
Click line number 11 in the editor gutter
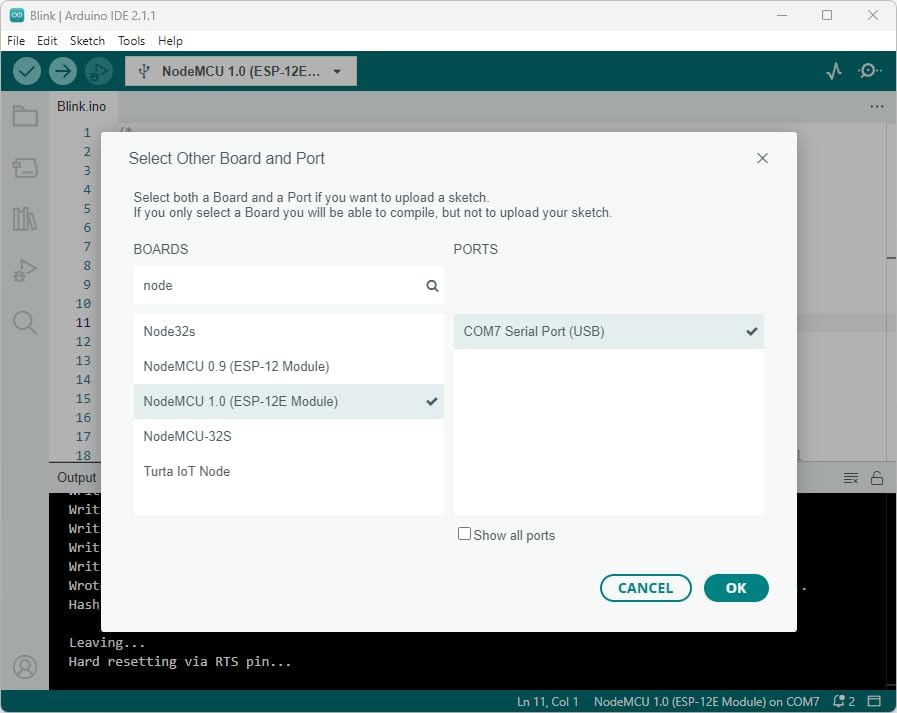(83, 323)
